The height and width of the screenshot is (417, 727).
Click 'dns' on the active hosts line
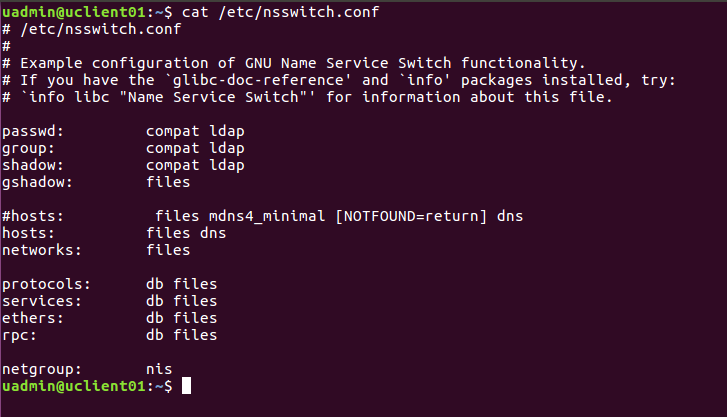point(213,233)
